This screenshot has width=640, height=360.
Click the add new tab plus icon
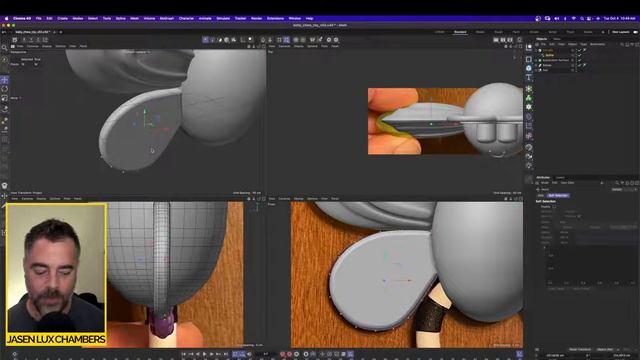pos(61,32)
